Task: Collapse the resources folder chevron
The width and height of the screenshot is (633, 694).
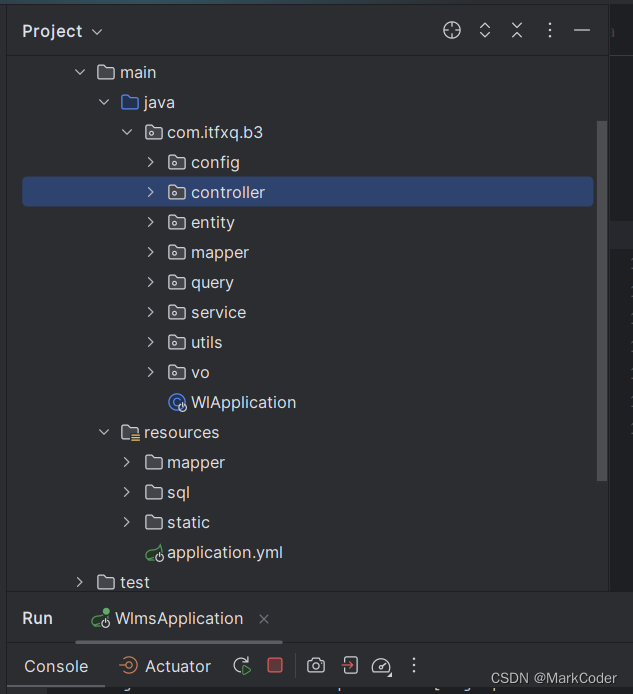Action: (x=104, y=432)
